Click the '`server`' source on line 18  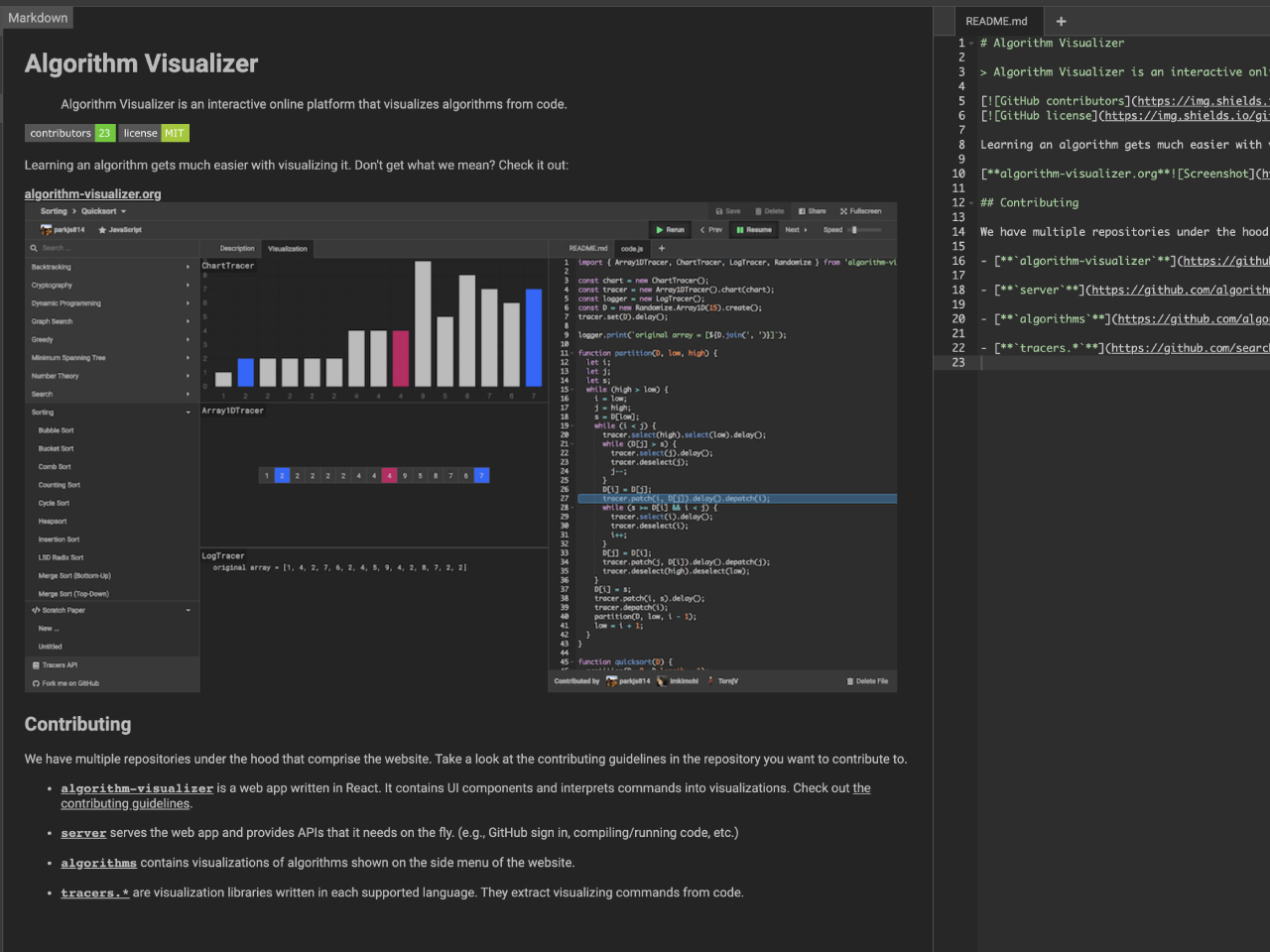click(x=1039, y=291)
